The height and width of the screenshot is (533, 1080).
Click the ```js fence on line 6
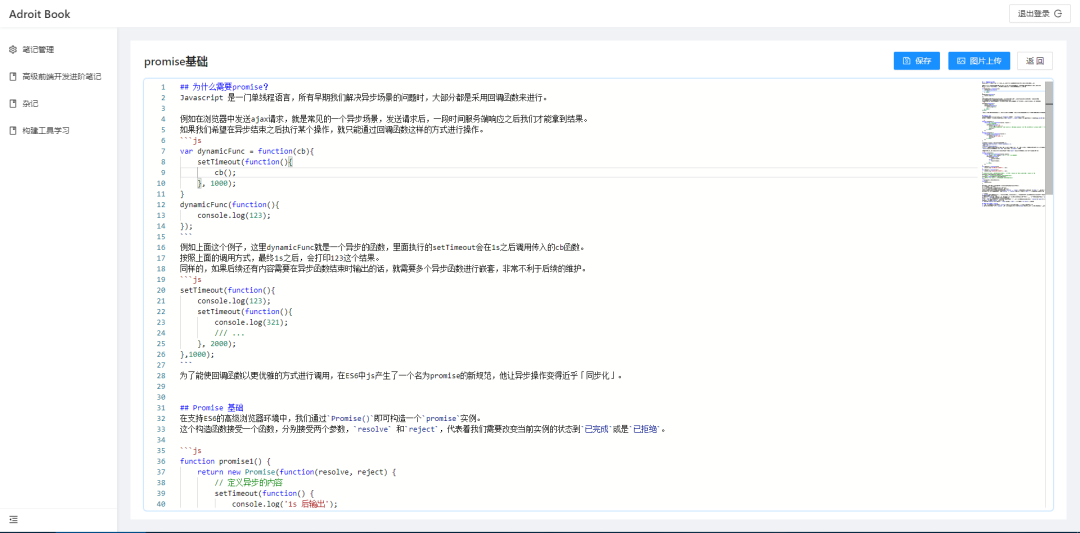pos(191,140)
